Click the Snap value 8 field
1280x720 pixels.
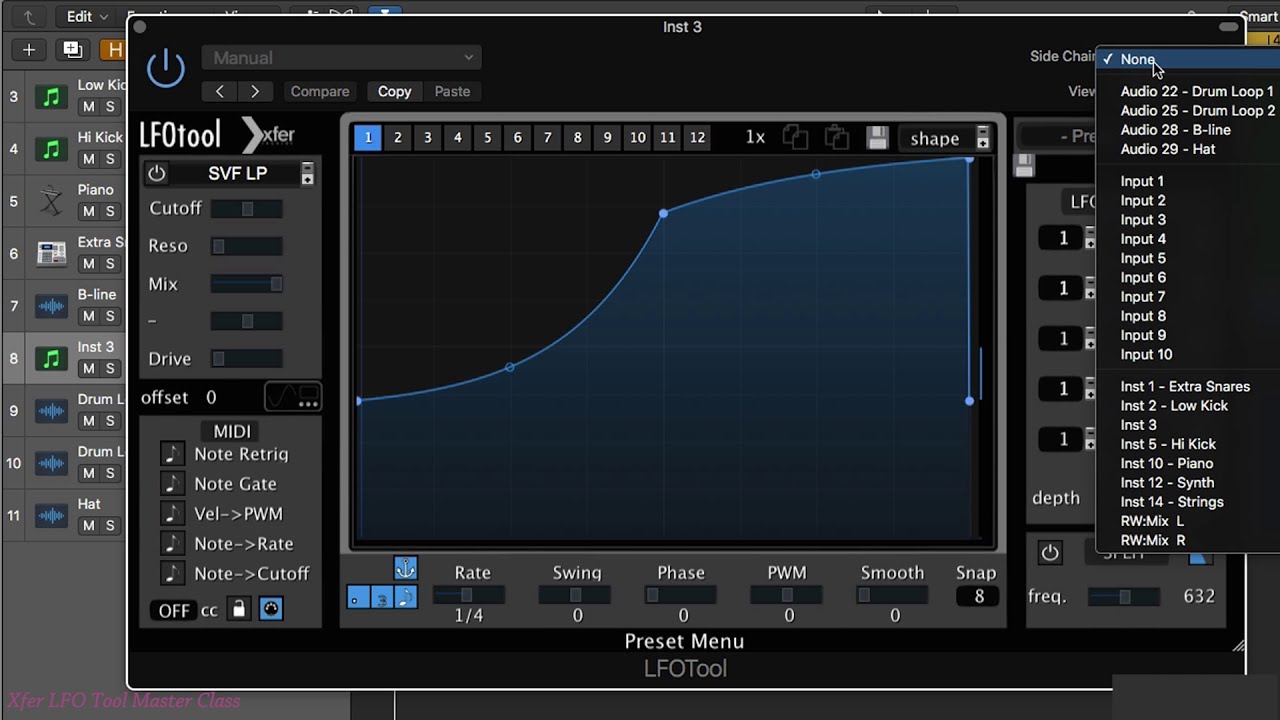(978, 597)
